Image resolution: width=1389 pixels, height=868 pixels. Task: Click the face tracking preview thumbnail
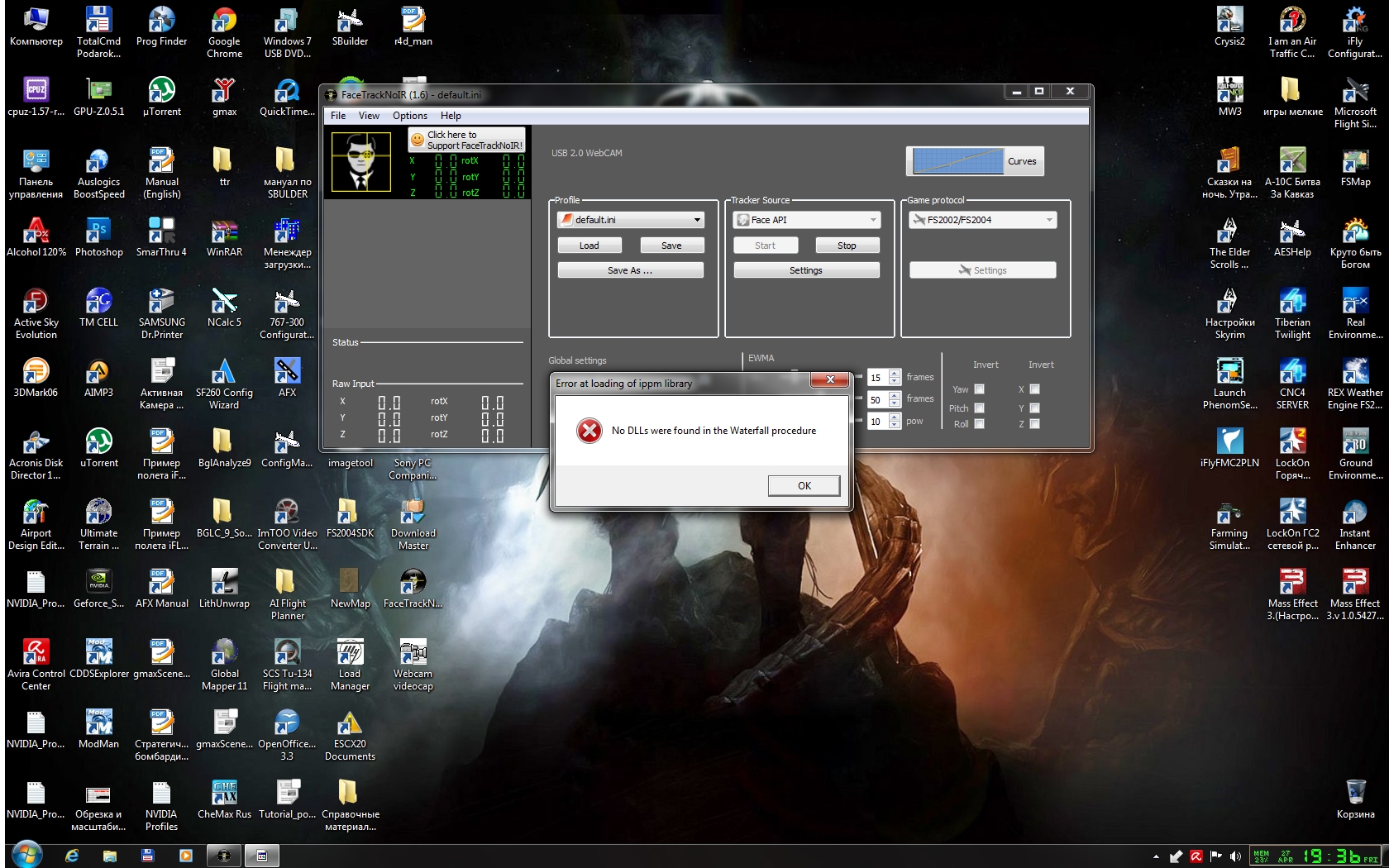tap(361, 162)
